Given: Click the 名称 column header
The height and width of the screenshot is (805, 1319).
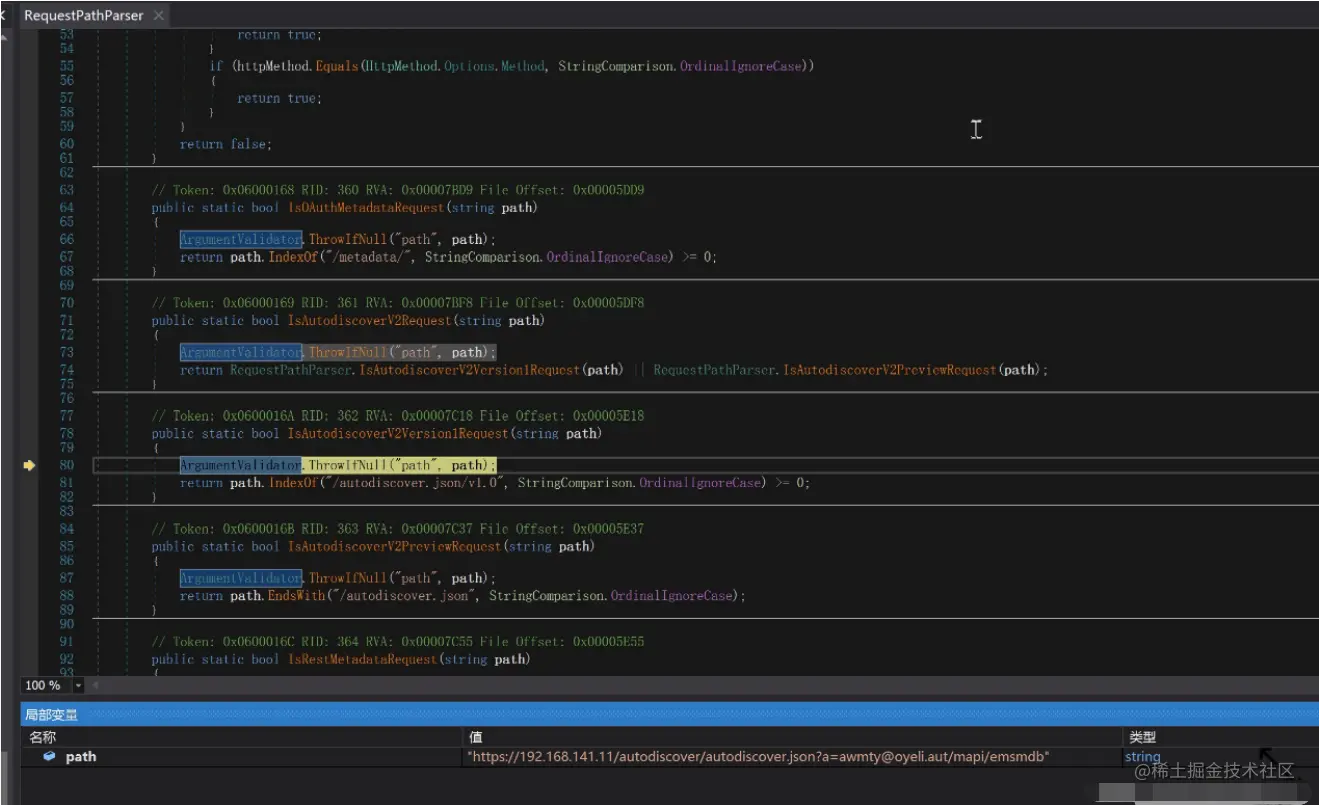Looking at the screenshot, I should point(43,737).
